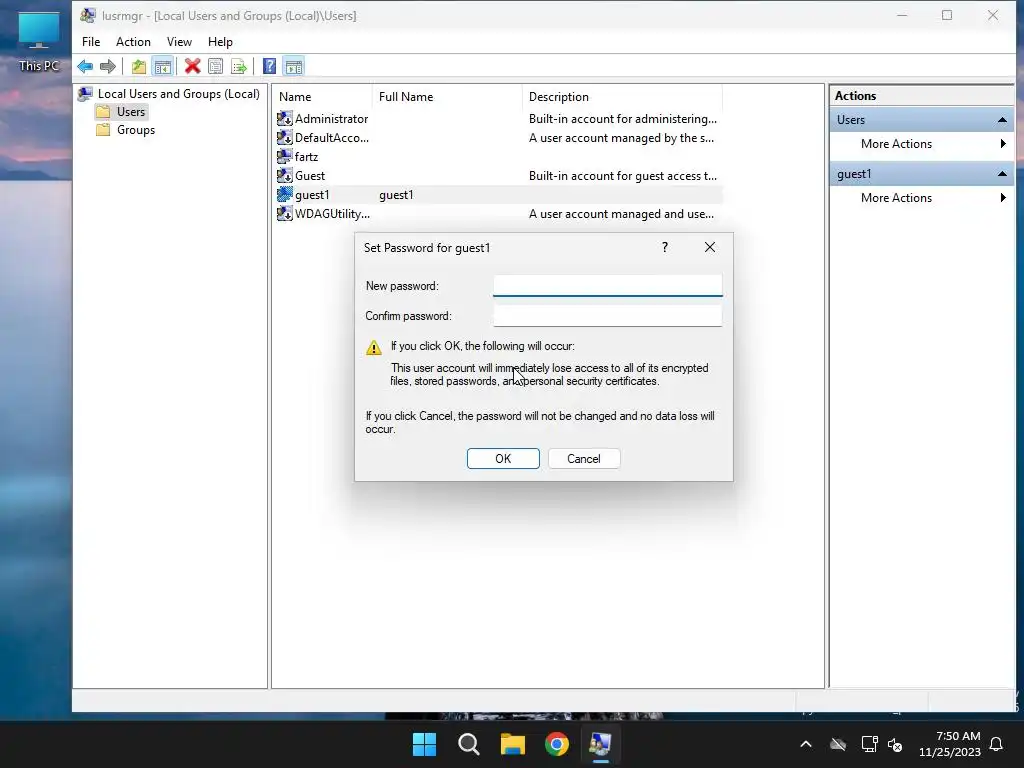Viewport: 1024px width, 768px height.
Task: Click the Groups folder icon in tree
Action: [103, 130]
